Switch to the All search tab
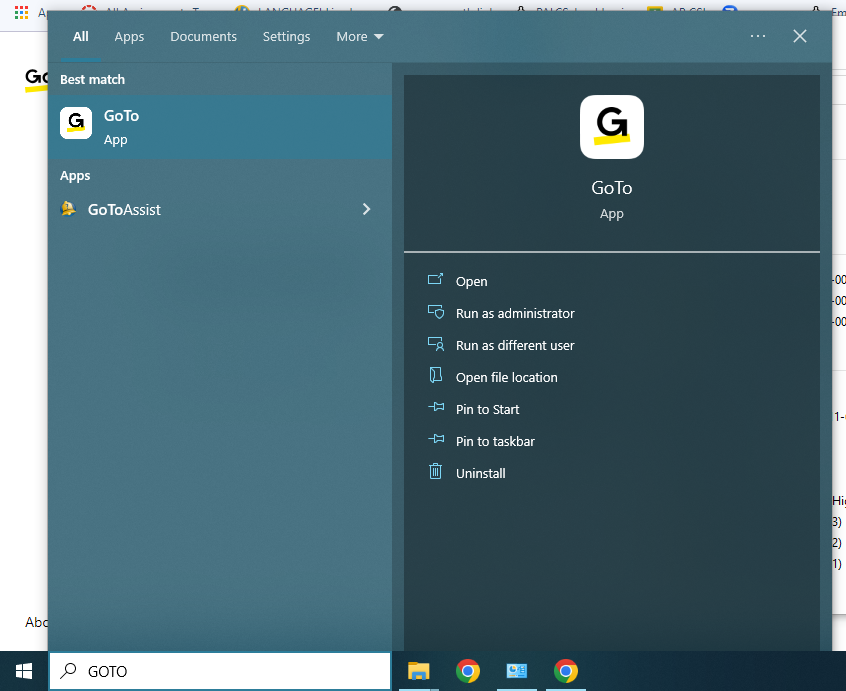 pyautogui.click(x=80, y=37)
